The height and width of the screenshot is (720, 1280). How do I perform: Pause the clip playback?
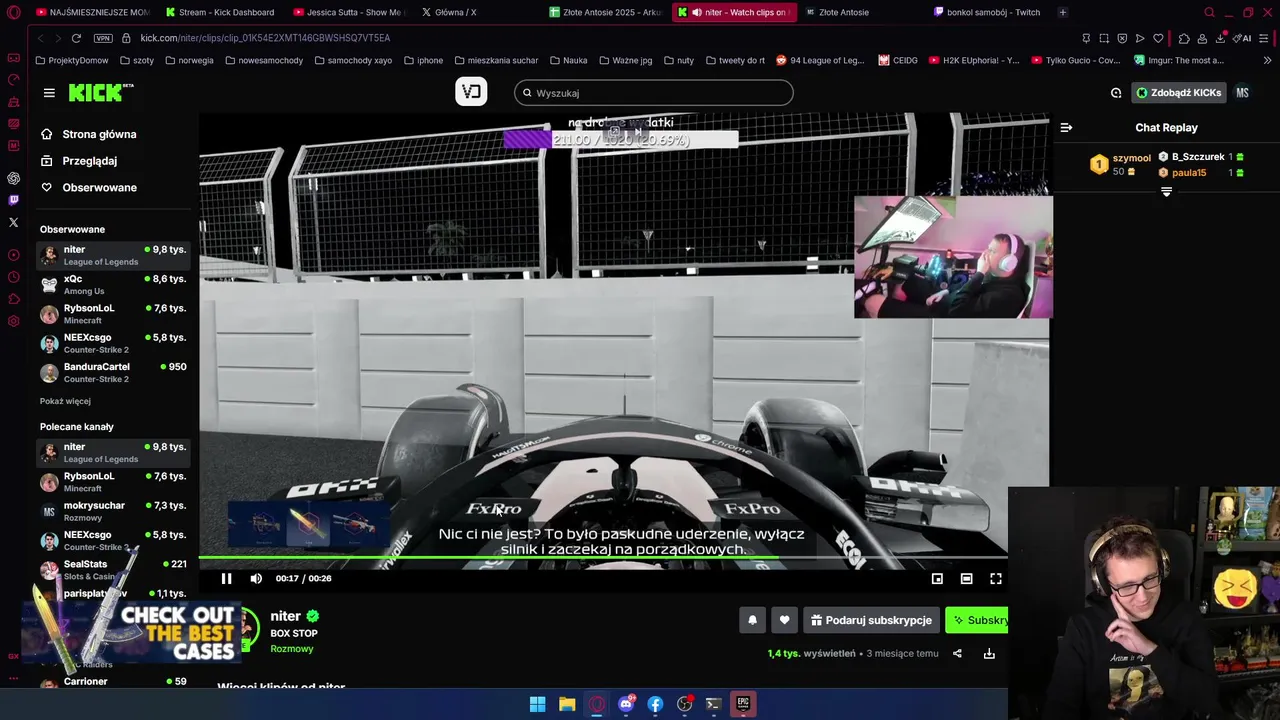point(226,578)
